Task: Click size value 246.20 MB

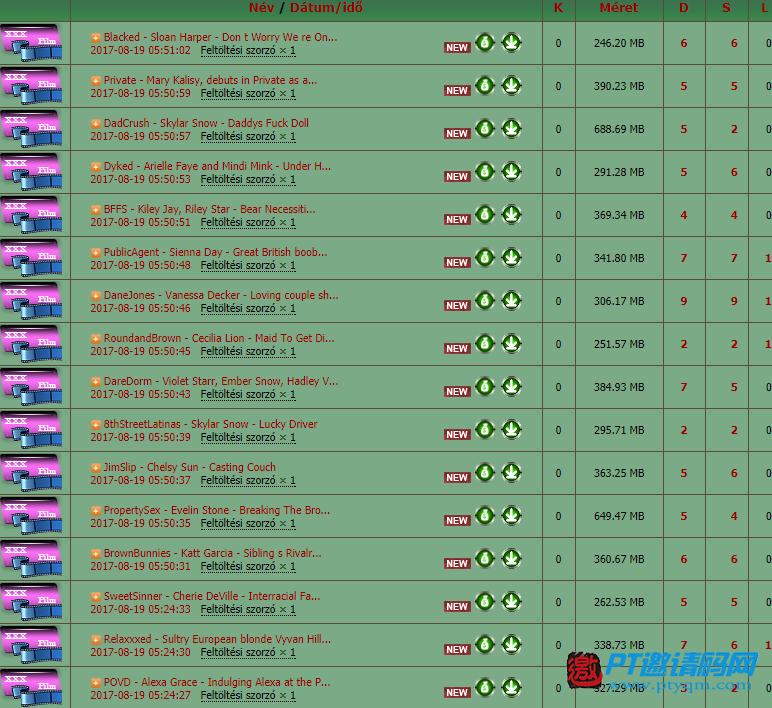Action: click(619, 43)
